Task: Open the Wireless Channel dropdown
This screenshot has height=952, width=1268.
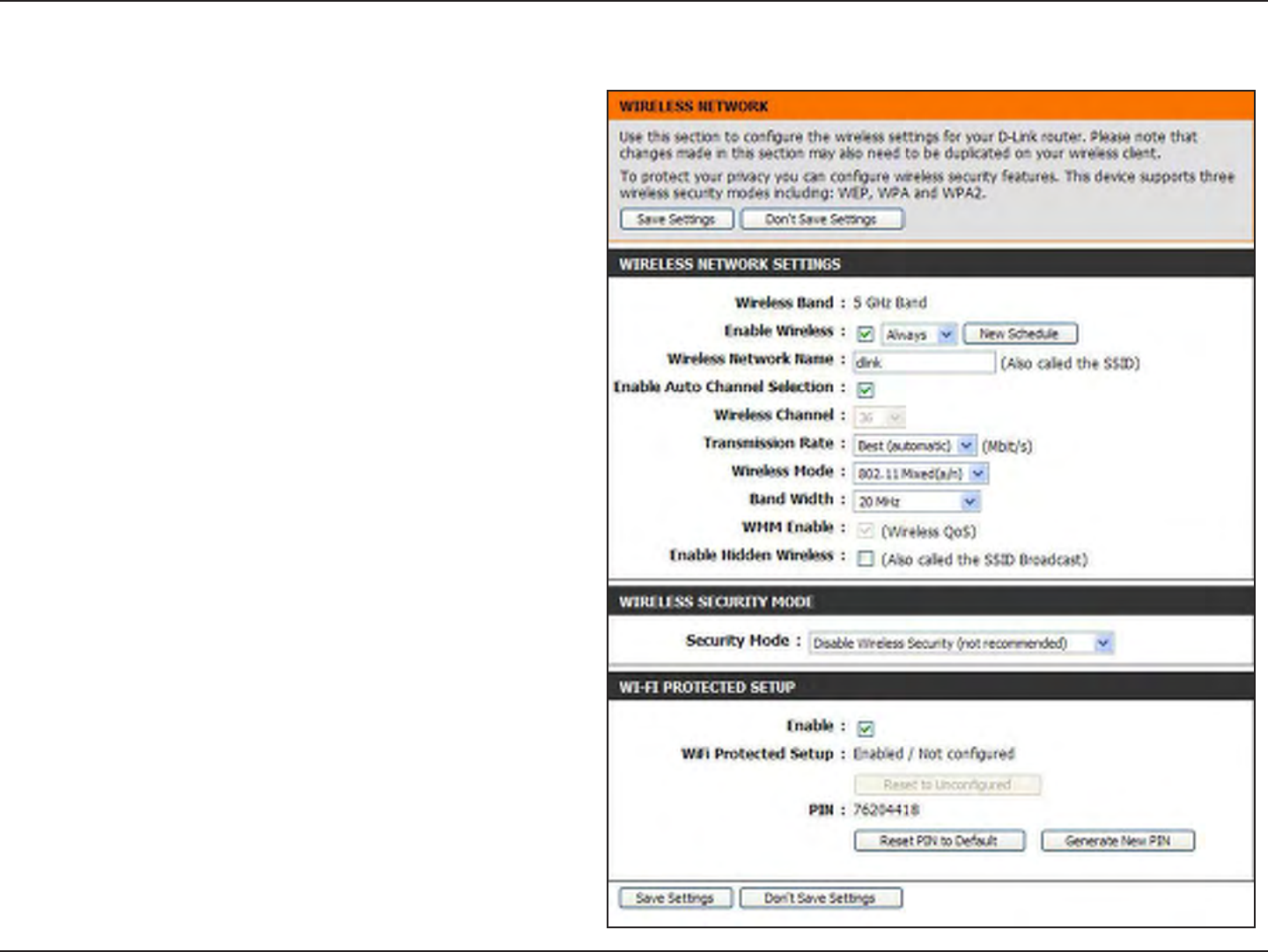Action: 879,417
